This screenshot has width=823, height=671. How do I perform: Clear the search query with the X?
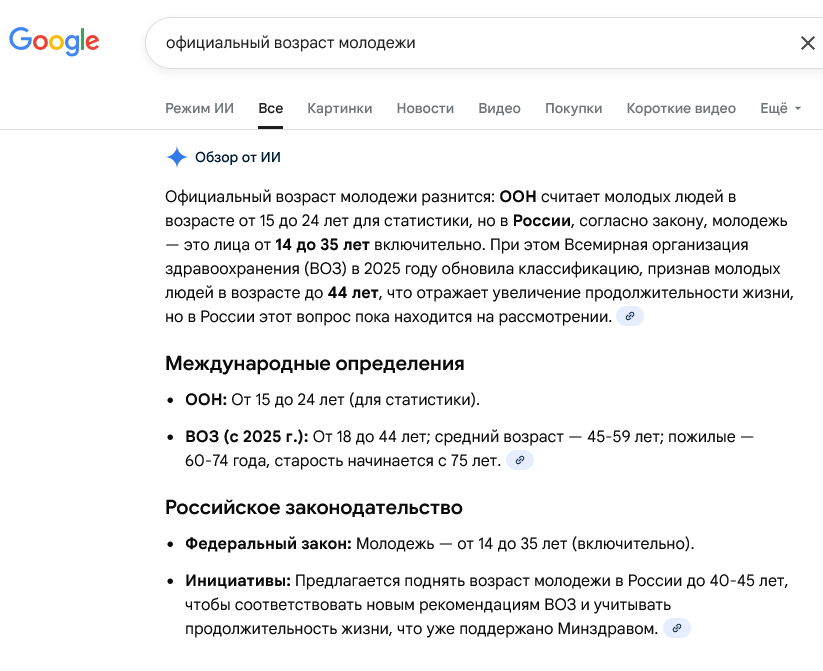click(x=807, y=43)
